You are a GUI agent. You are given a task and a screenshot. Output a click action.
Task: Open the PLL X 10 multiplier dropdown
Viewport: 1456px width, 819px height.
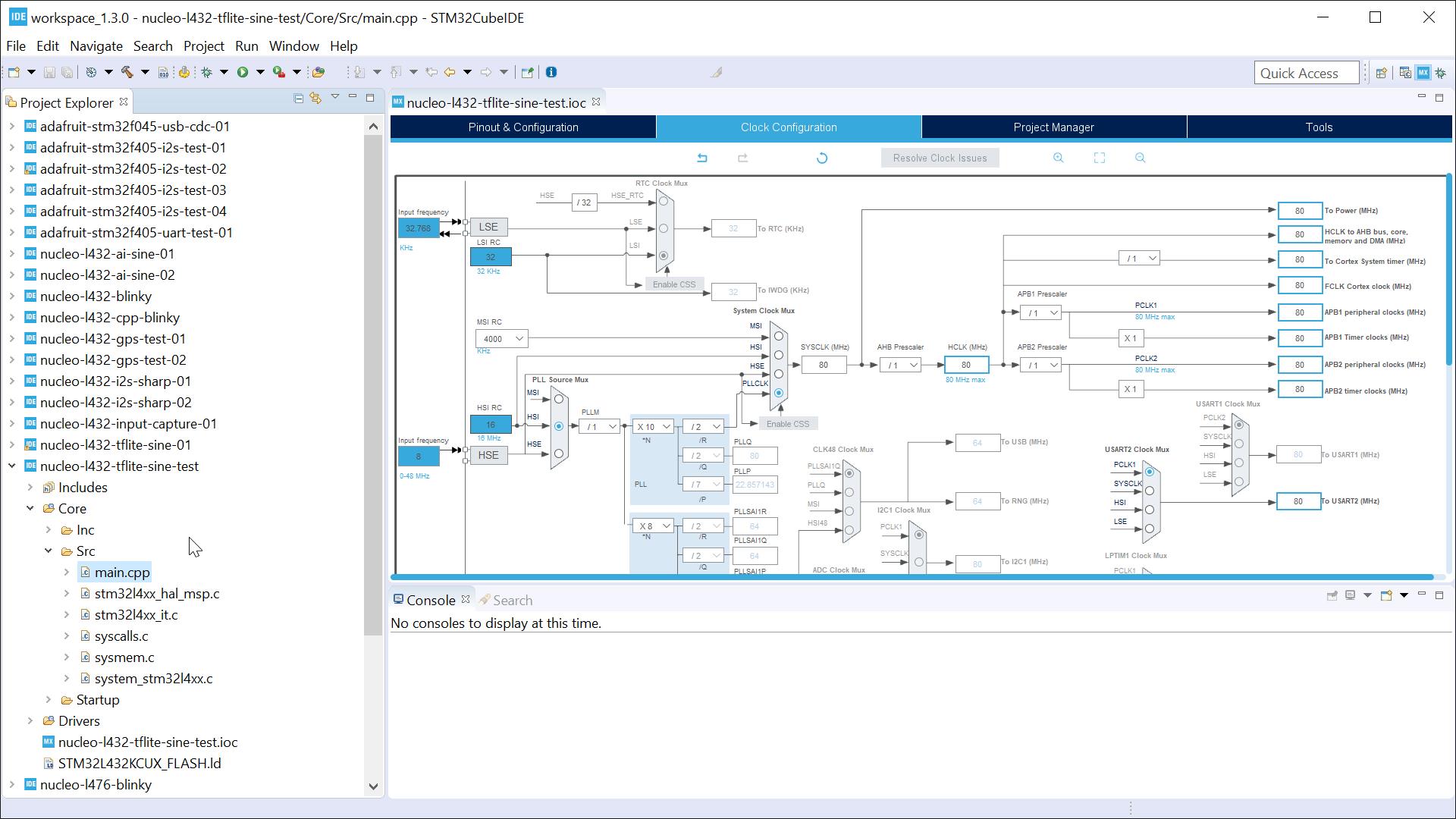point(653,427)
